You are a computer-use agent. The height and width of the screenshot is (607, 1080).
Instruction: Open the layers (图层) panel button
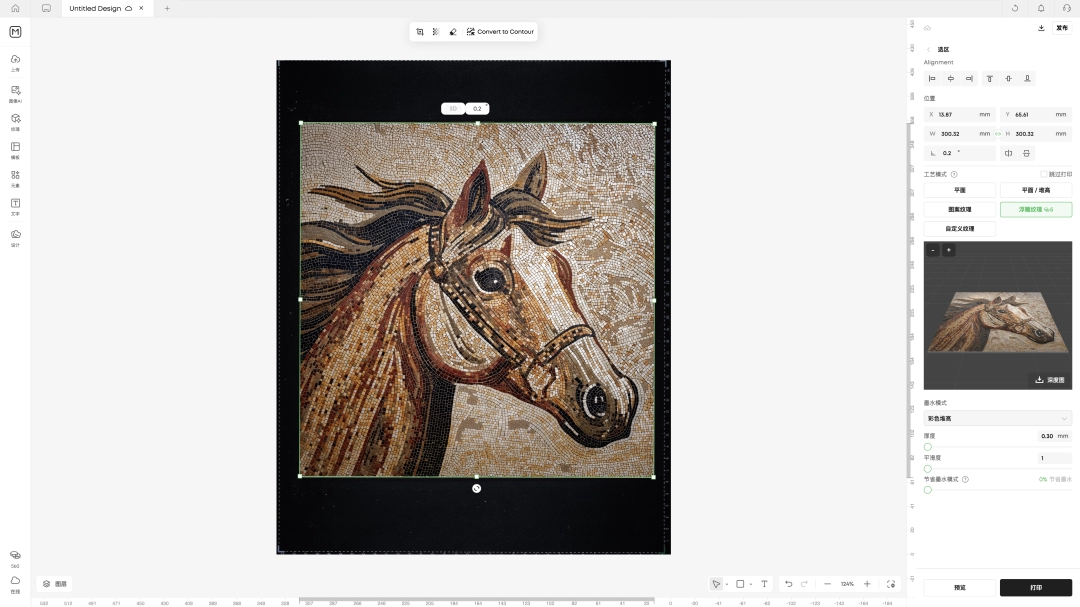54,584
